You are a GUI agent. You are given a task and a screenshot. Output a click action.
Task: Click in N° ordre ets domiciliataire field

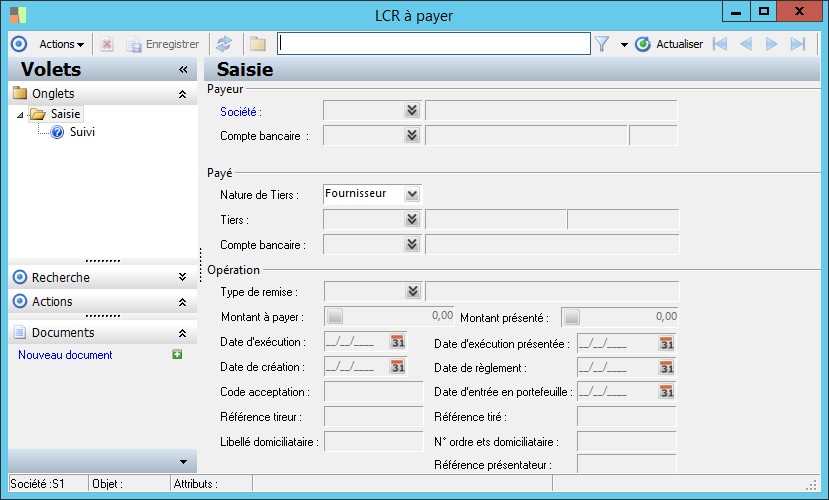627,441
